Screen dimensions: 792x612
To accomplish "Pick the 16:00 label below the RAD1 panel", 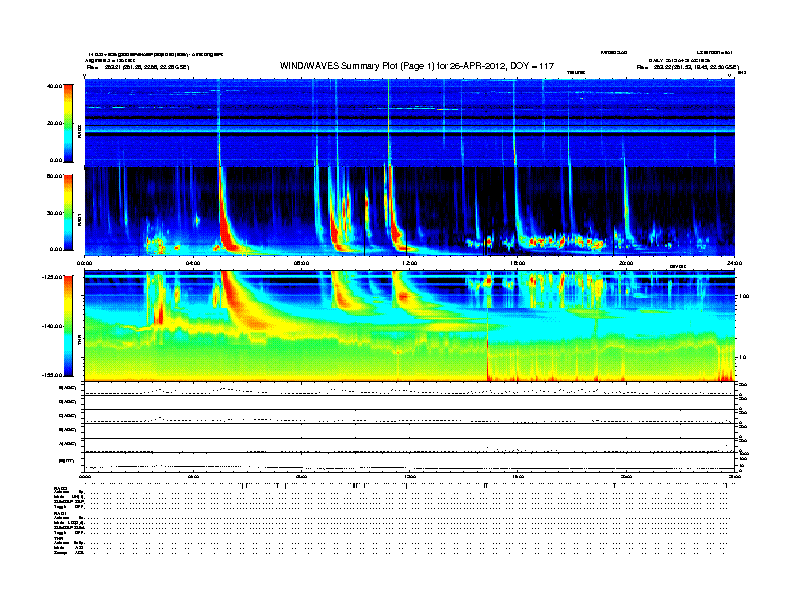I will pos(517,262).
